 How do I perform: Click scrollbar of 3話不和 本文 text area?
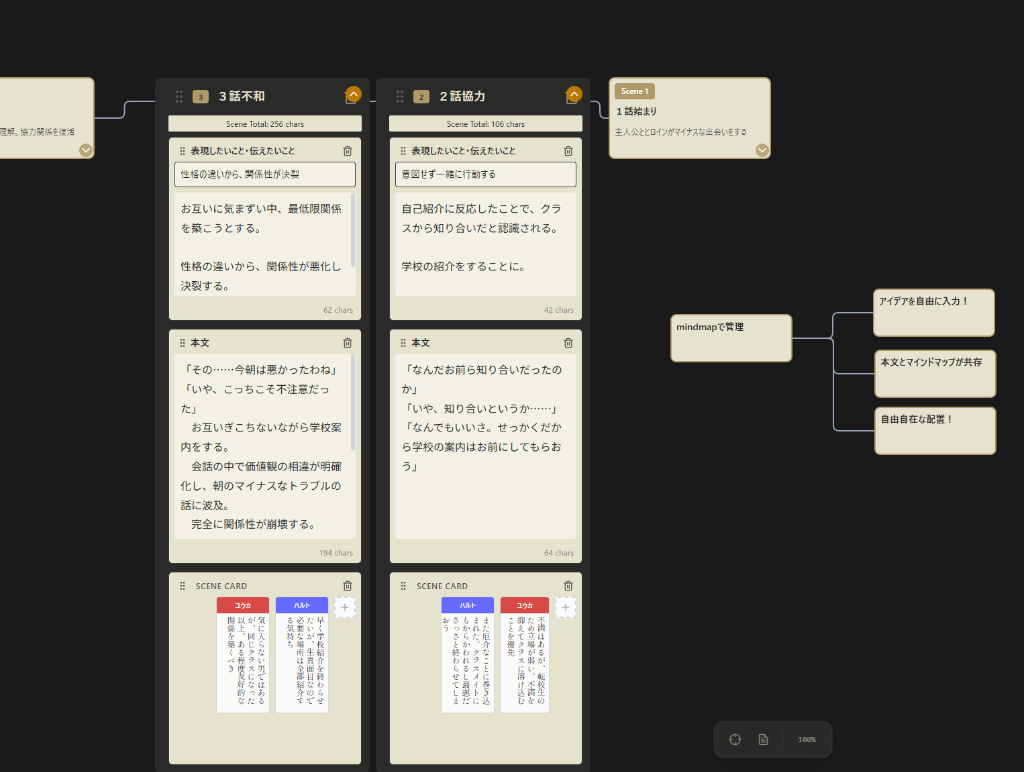click(x=353, y=403)
